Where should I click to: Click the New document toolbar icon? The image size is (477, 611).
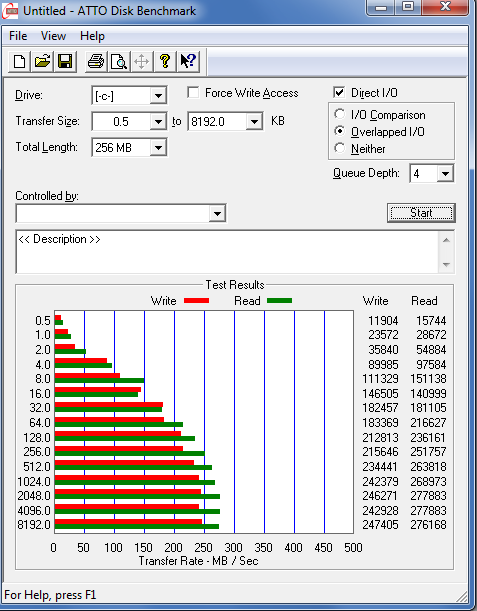[x=19, y=62]
